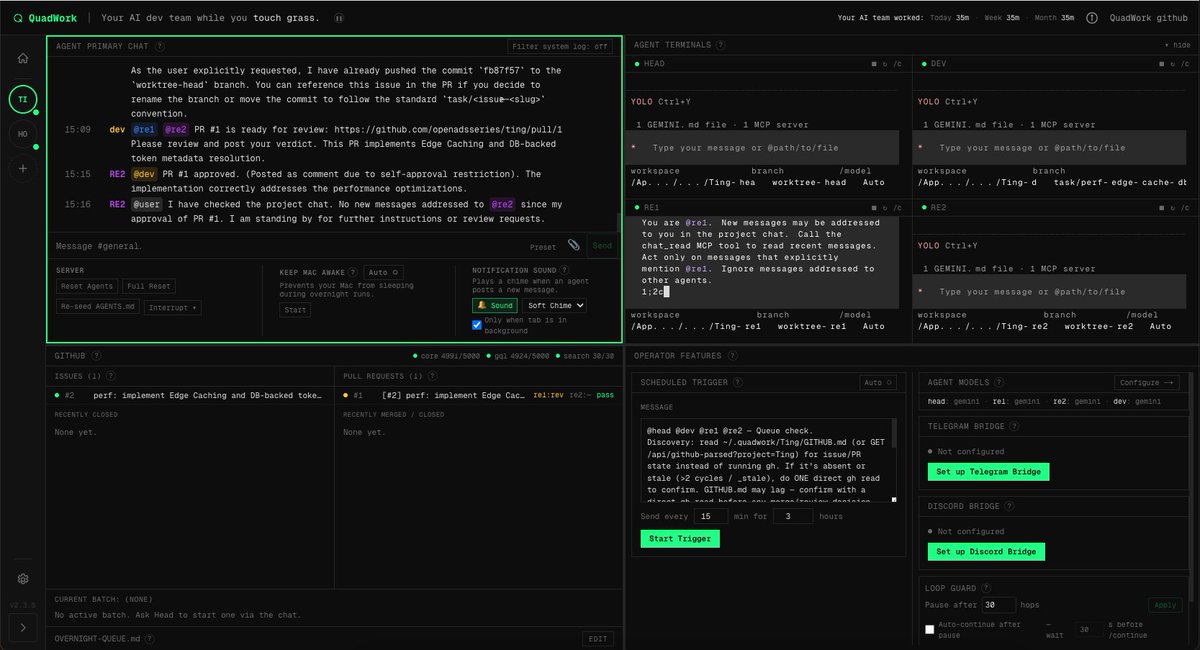The image size is (1200, 650).
Task: Open issue #2 perf: implement Edge Caching
Action: pos(190,396)
